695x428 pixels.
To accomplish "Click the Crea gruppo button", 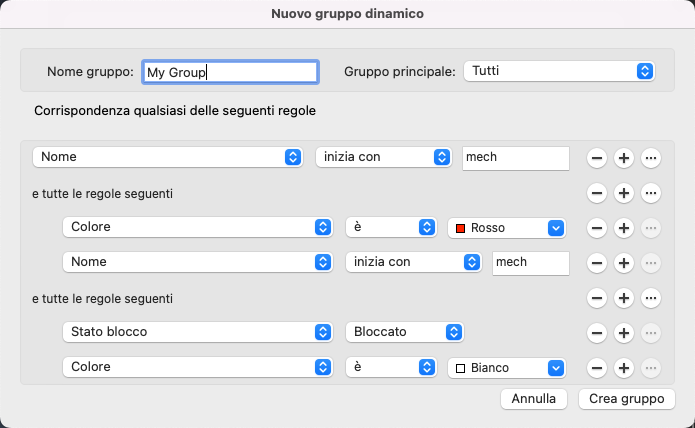I will coord(627,398).
